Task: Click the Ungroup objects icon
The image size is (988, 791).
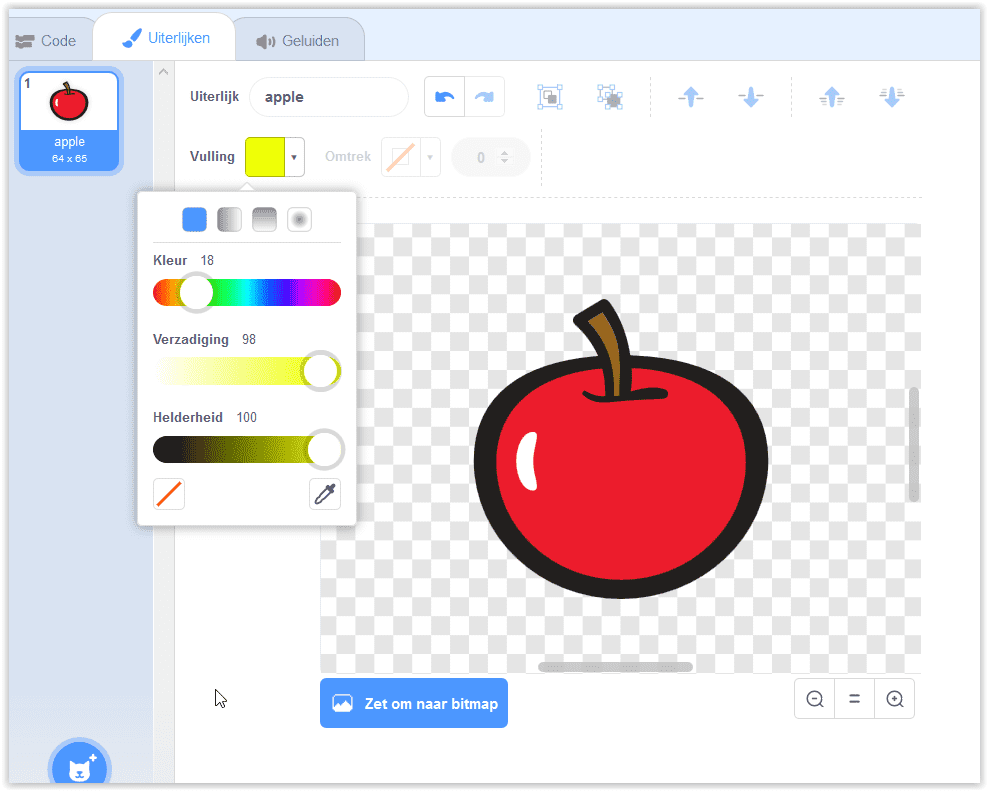Action: (x=610, y=97)
